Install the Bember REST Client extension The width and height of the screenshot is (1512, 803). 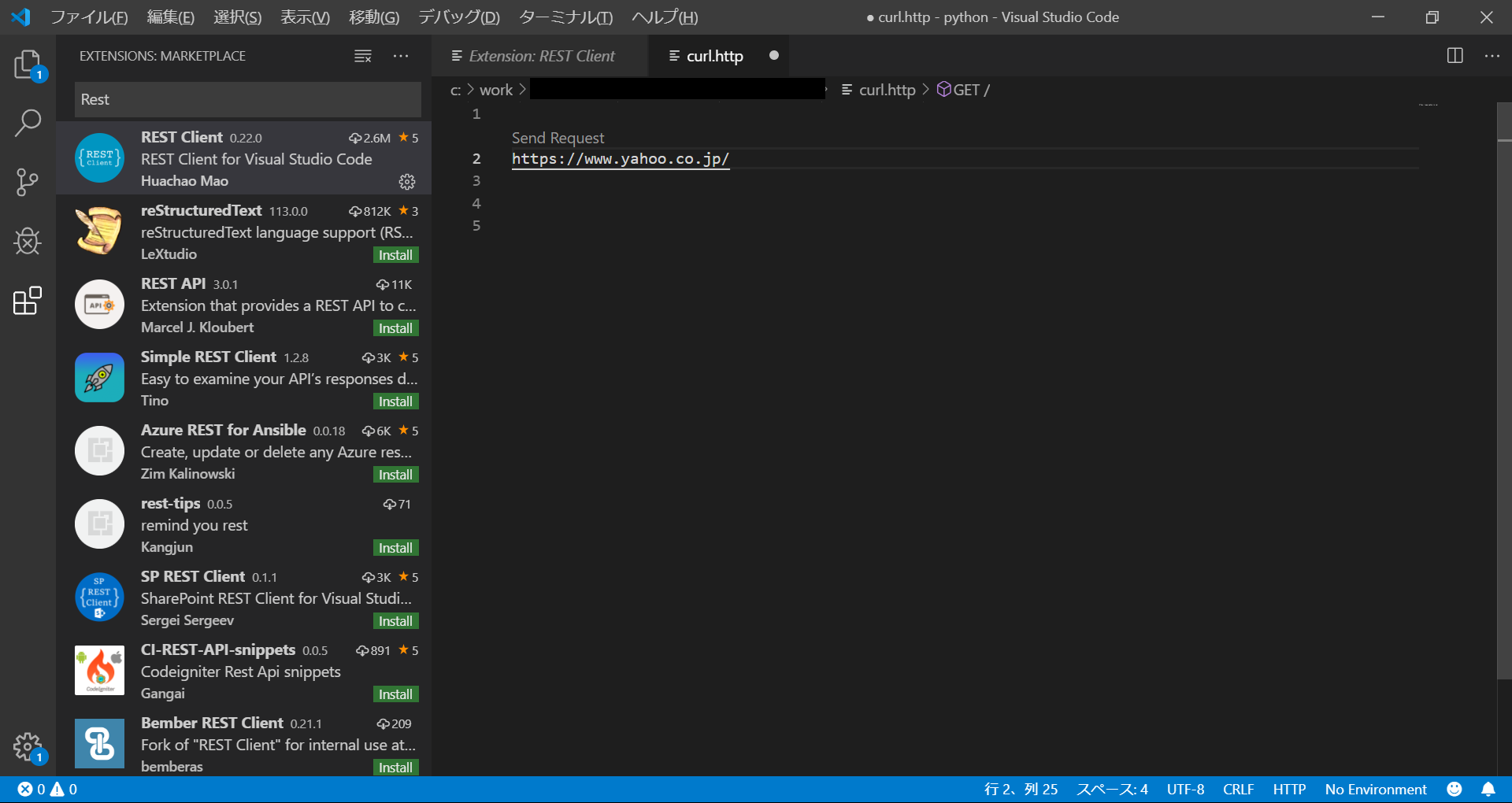(395, 768)
